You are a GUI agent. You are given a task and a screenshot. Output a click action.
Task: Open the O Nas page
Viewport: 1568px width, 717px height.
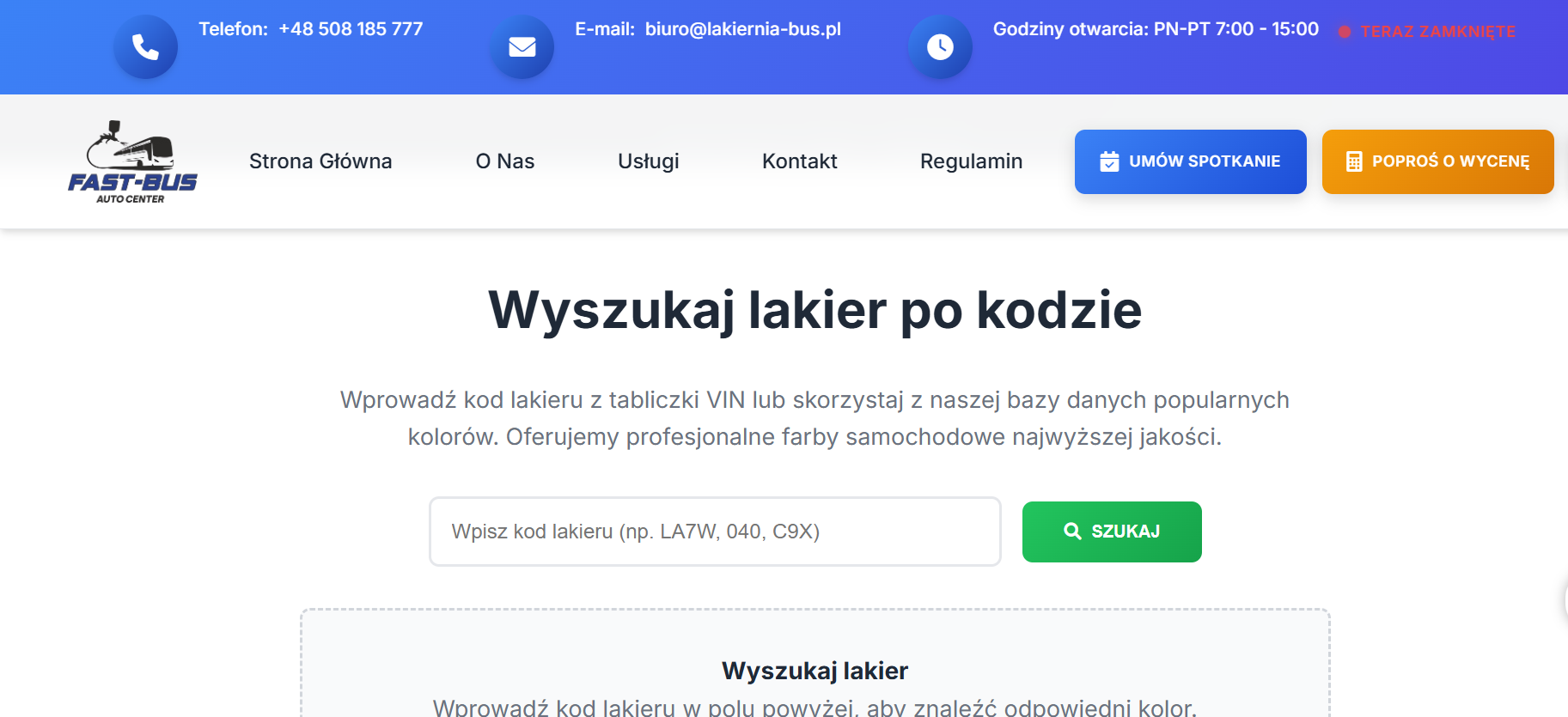pyautogui.click(x=505, y=161)
